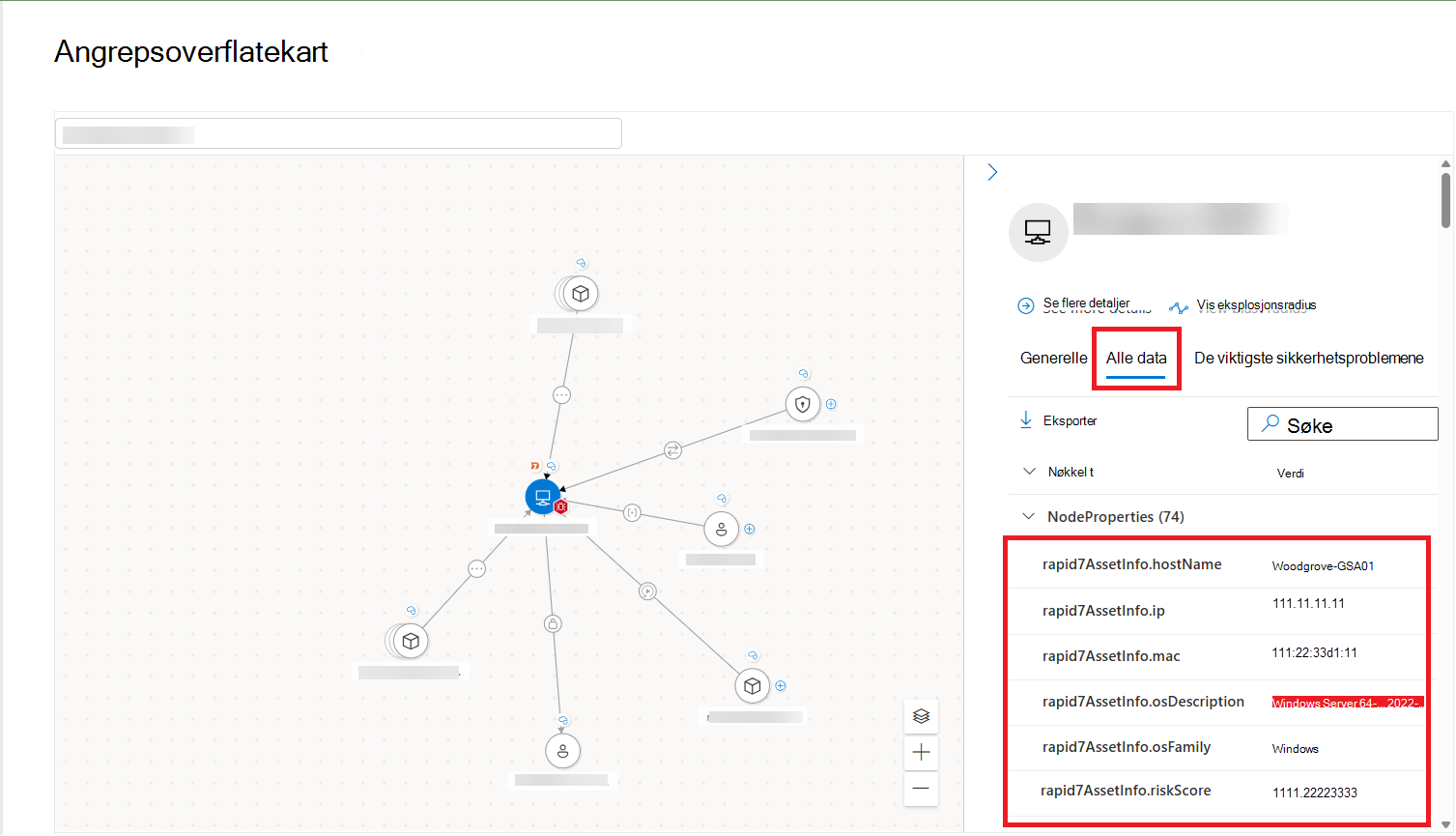Collapse the NodeProperties (74) group

(1028, 517)
